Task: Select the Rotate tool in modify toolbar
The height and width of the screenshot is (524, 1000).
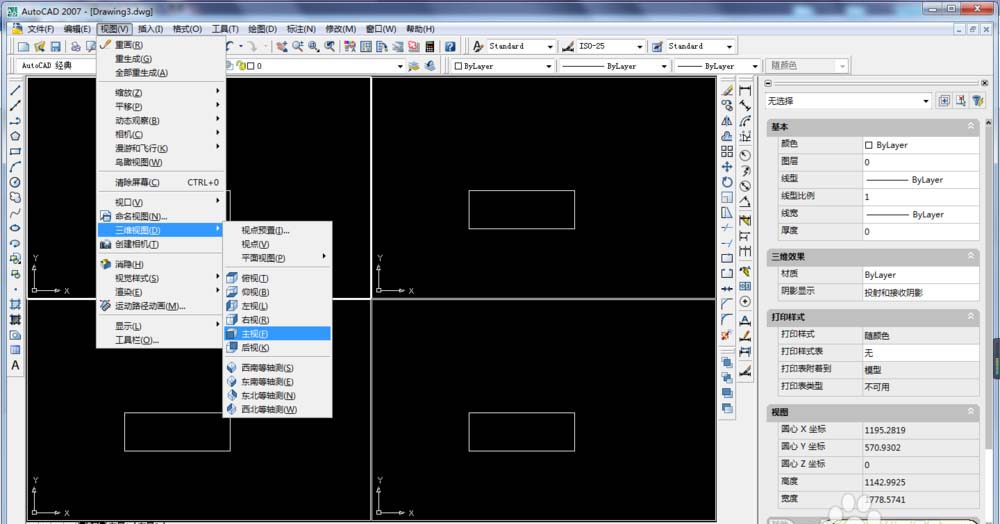Action: [727, 182]
